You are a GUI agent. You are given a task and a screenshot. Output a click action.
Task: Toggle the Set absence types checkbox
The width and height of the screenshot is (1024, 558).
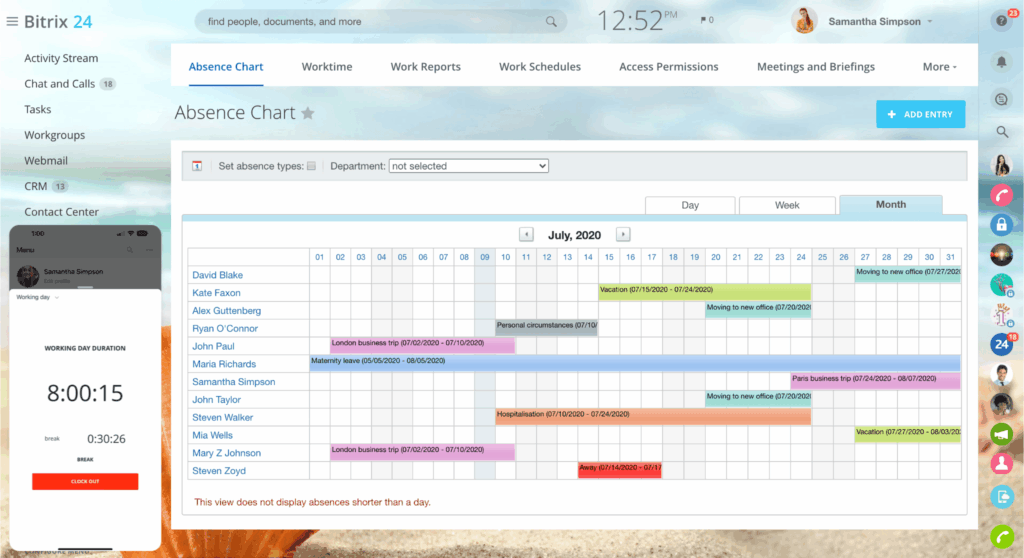coord(311,166)
